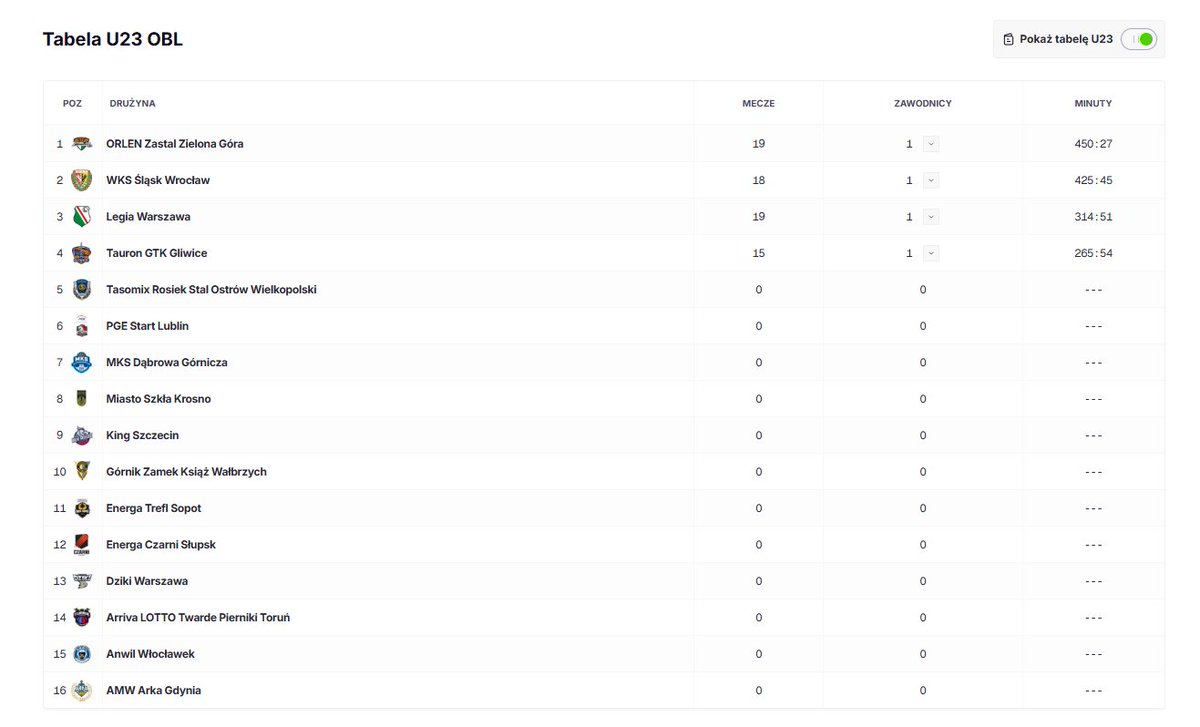
Task: Open PGE Start Lublin team link
Action: coord(147,326)
